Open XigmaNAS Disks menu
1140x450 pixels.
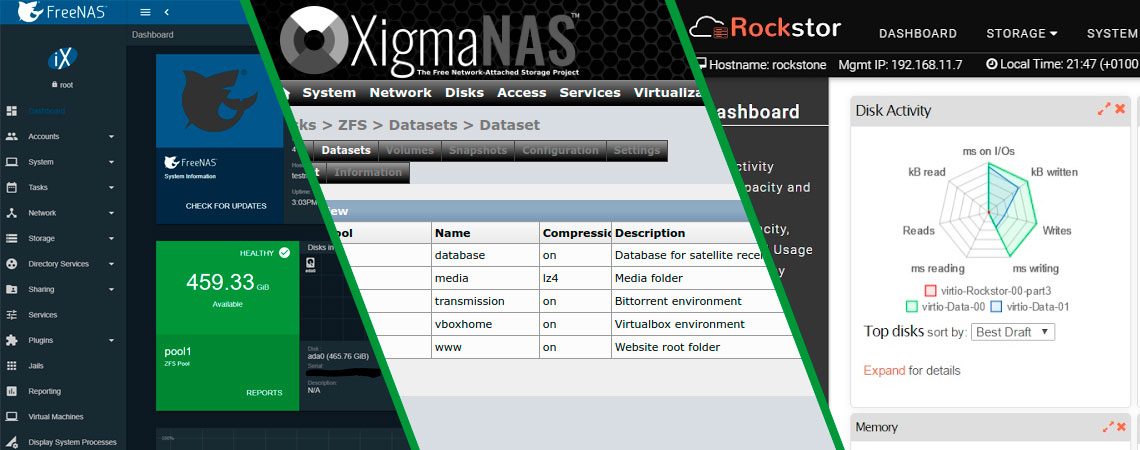[x=465, y=93]
